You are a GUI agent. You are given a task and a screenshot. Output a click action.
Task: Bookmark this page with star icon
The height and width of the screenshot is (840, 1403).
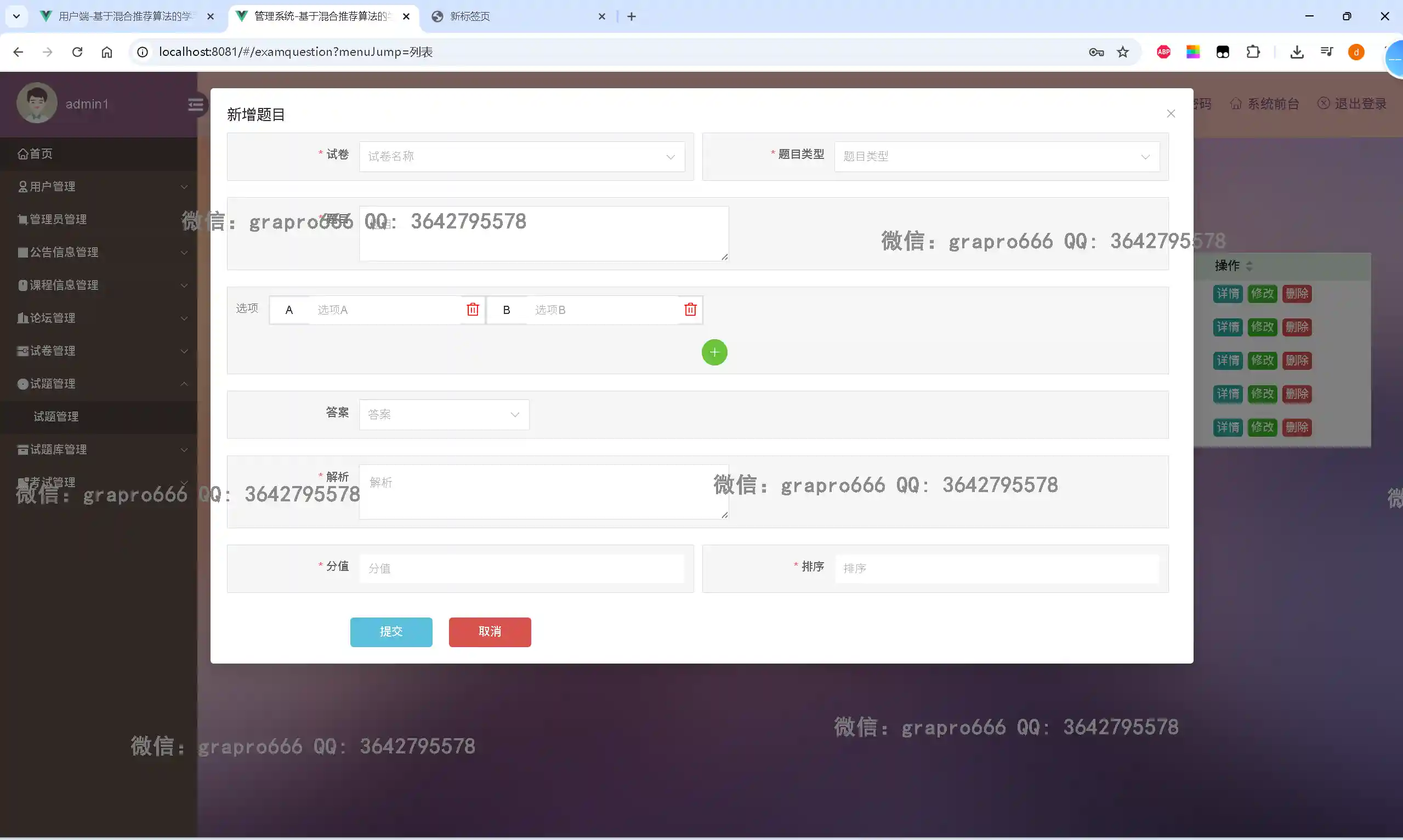[1123, 52]
